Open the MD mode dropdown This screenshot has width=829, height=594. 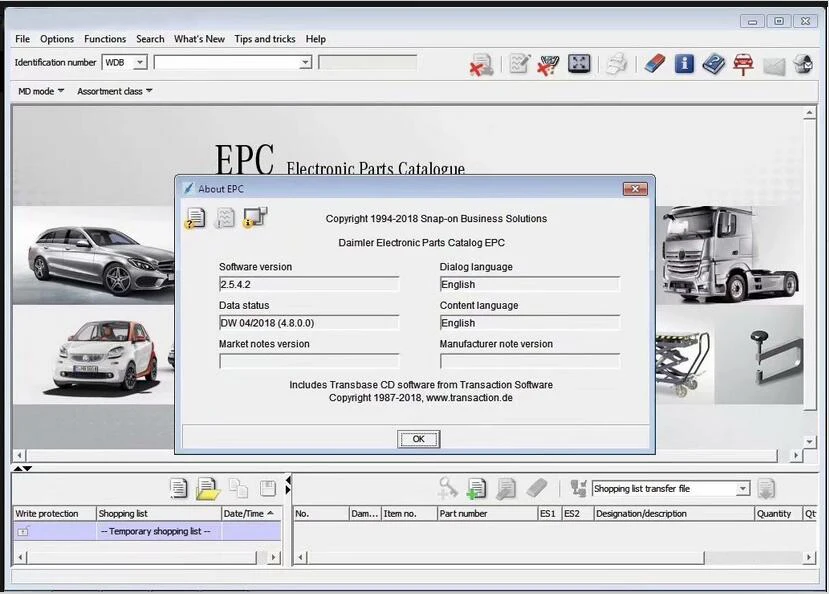41,91
